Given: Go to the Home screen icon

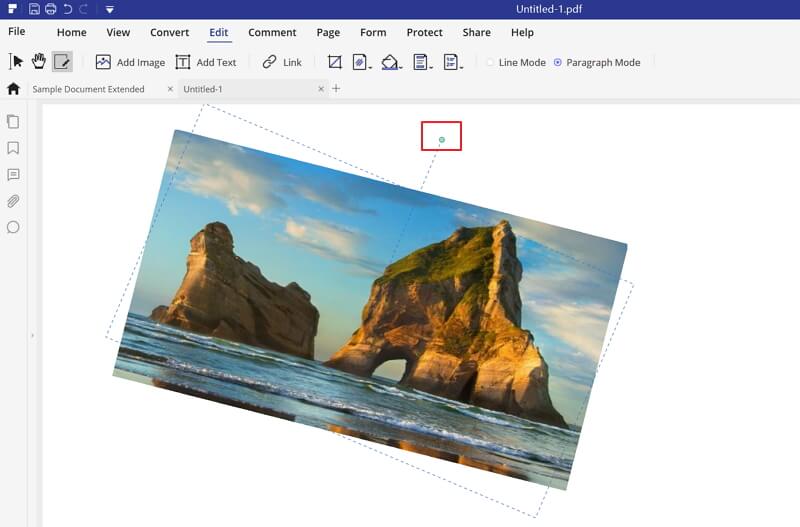Looking at the screenshot, I should 14,89.
